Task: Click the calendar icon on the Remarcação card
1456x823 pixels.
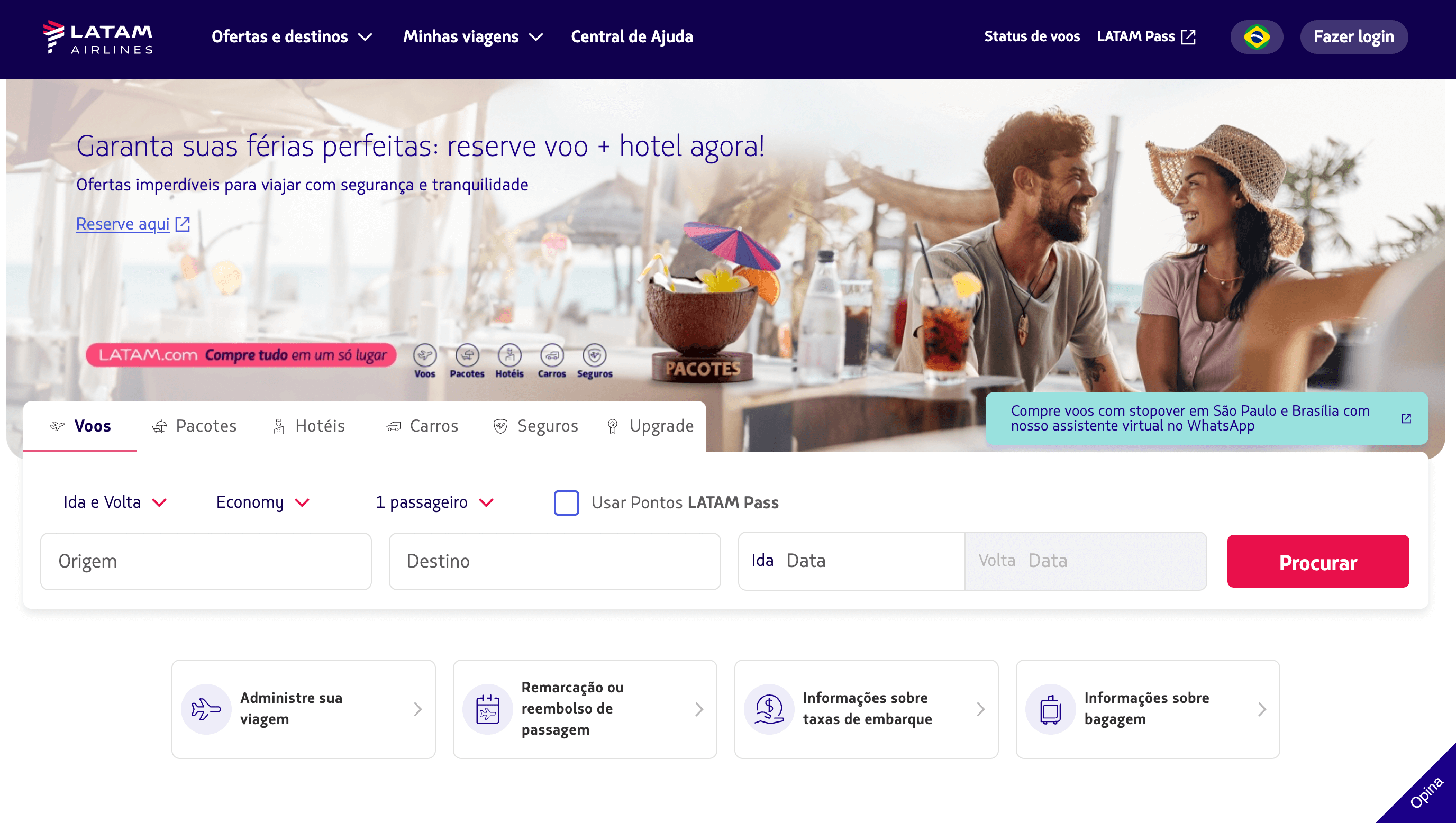Action: click(x=487, y=709)
